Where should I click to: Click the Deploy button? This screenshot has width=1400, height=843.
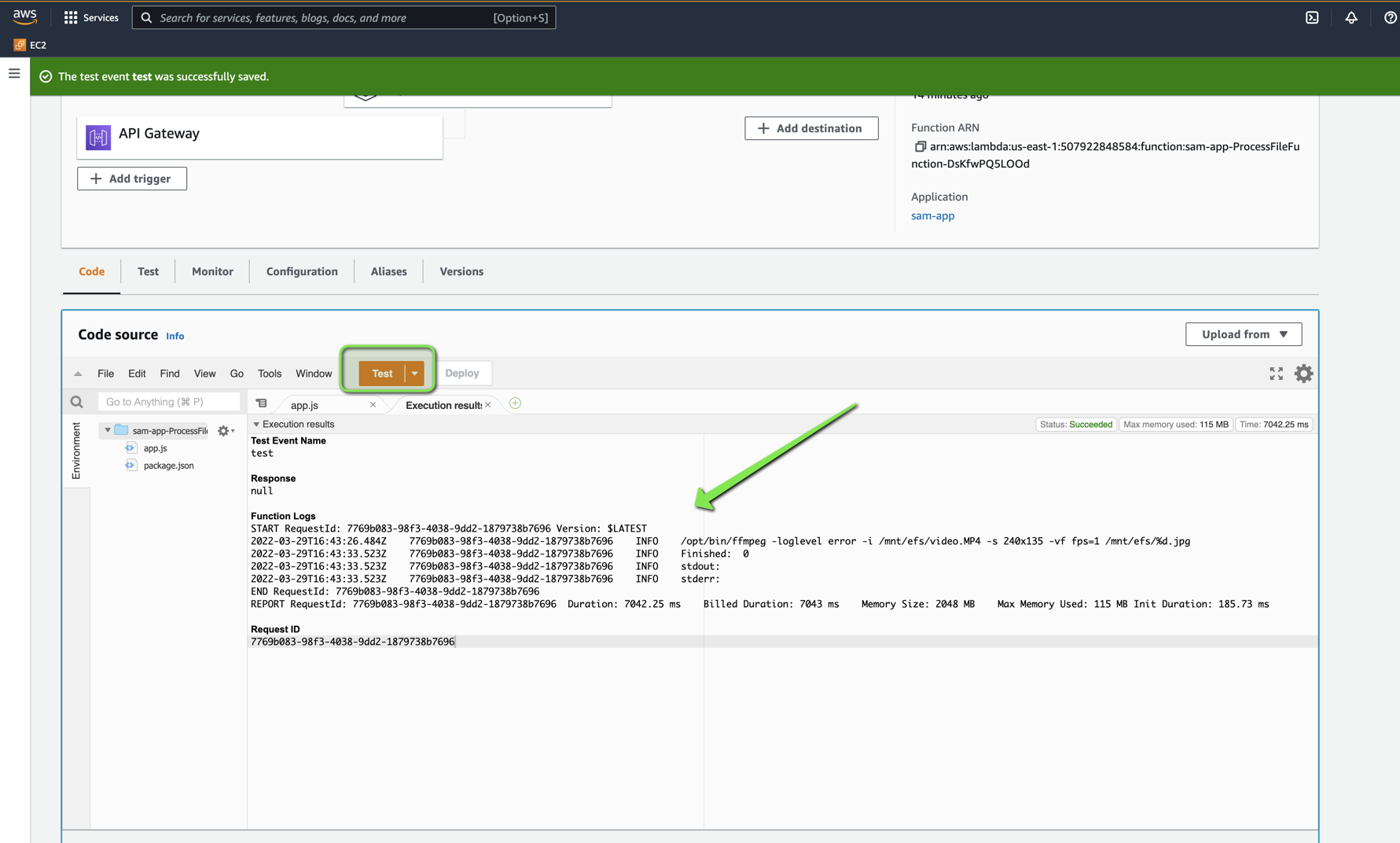click(462, 374)
